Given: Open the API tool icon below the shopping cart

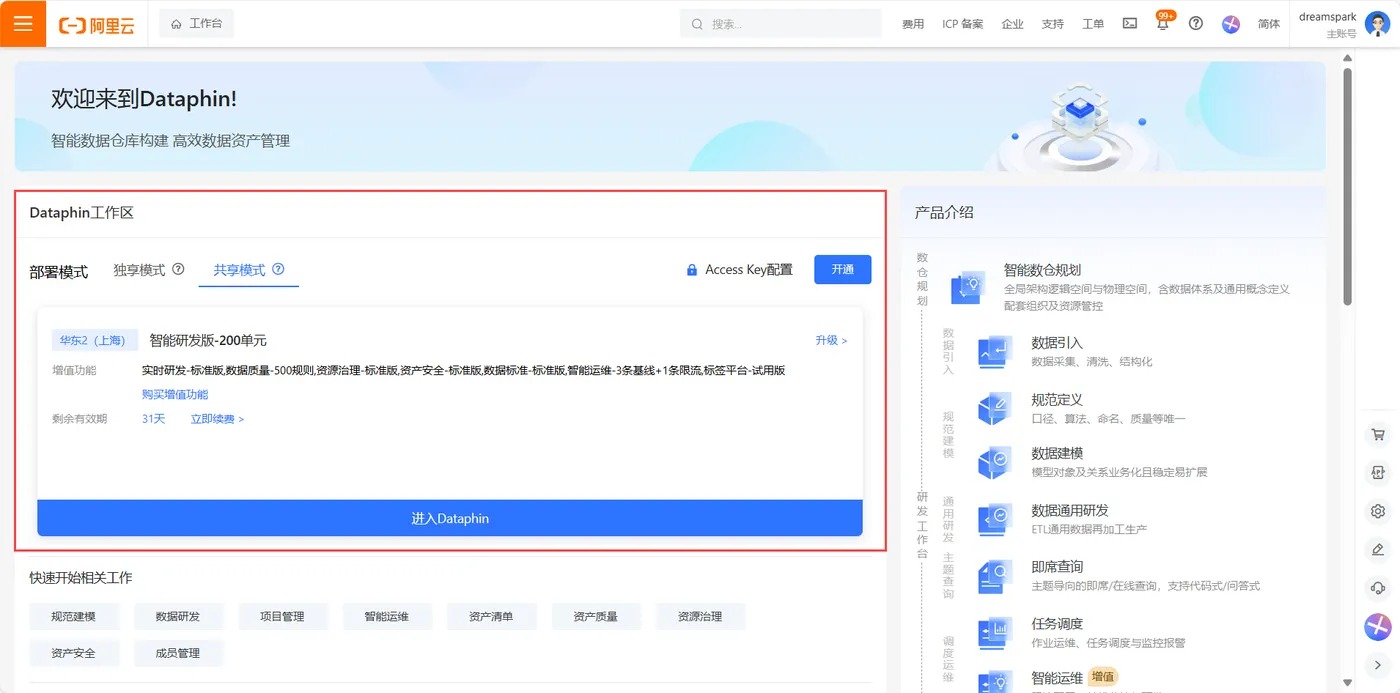Looking at the screenshot, I should [1378, 472].
